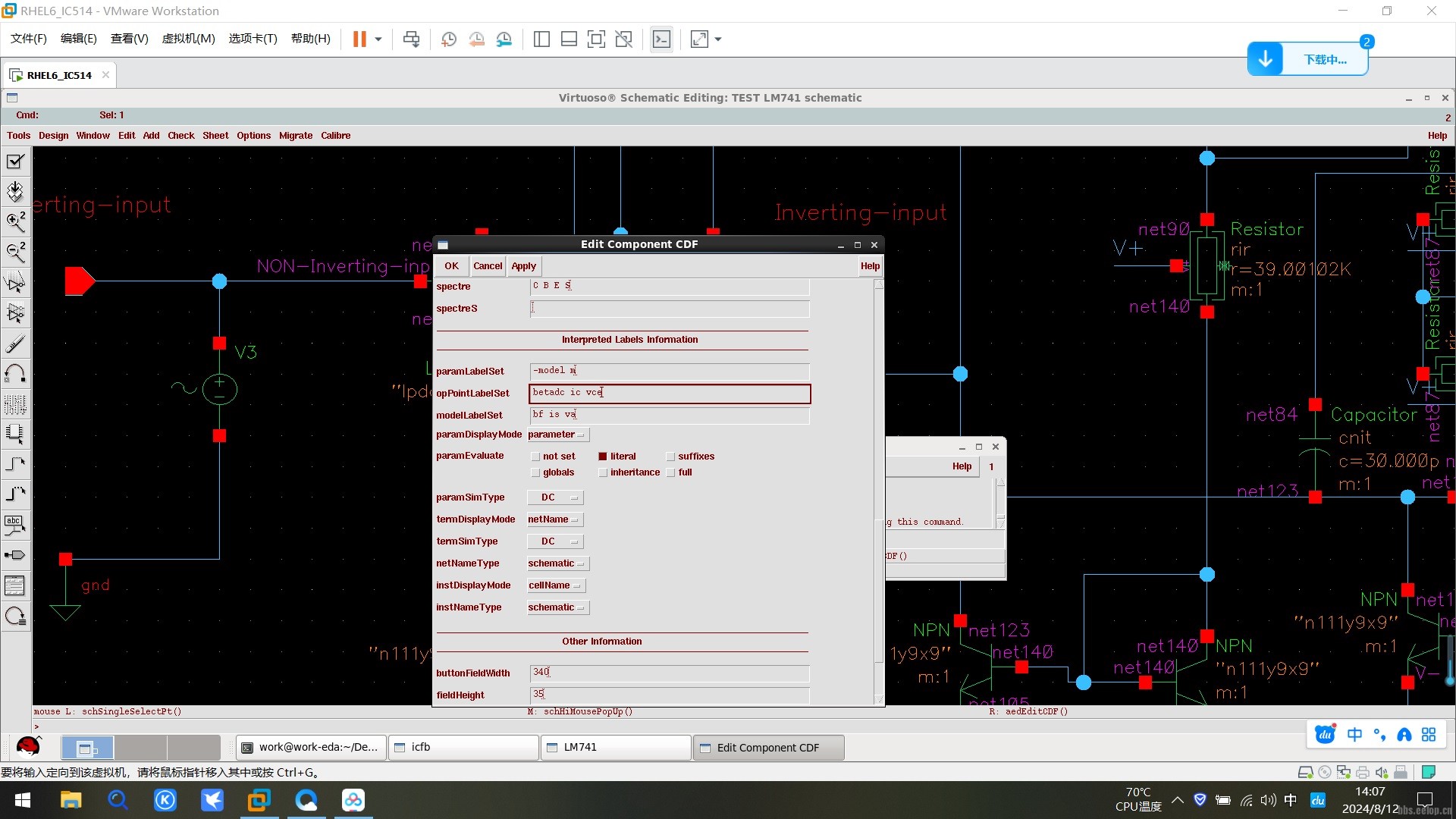Click the VMware pause virtual machine icon
Viewport: 1456px width, 819px height.
[359, 39]
